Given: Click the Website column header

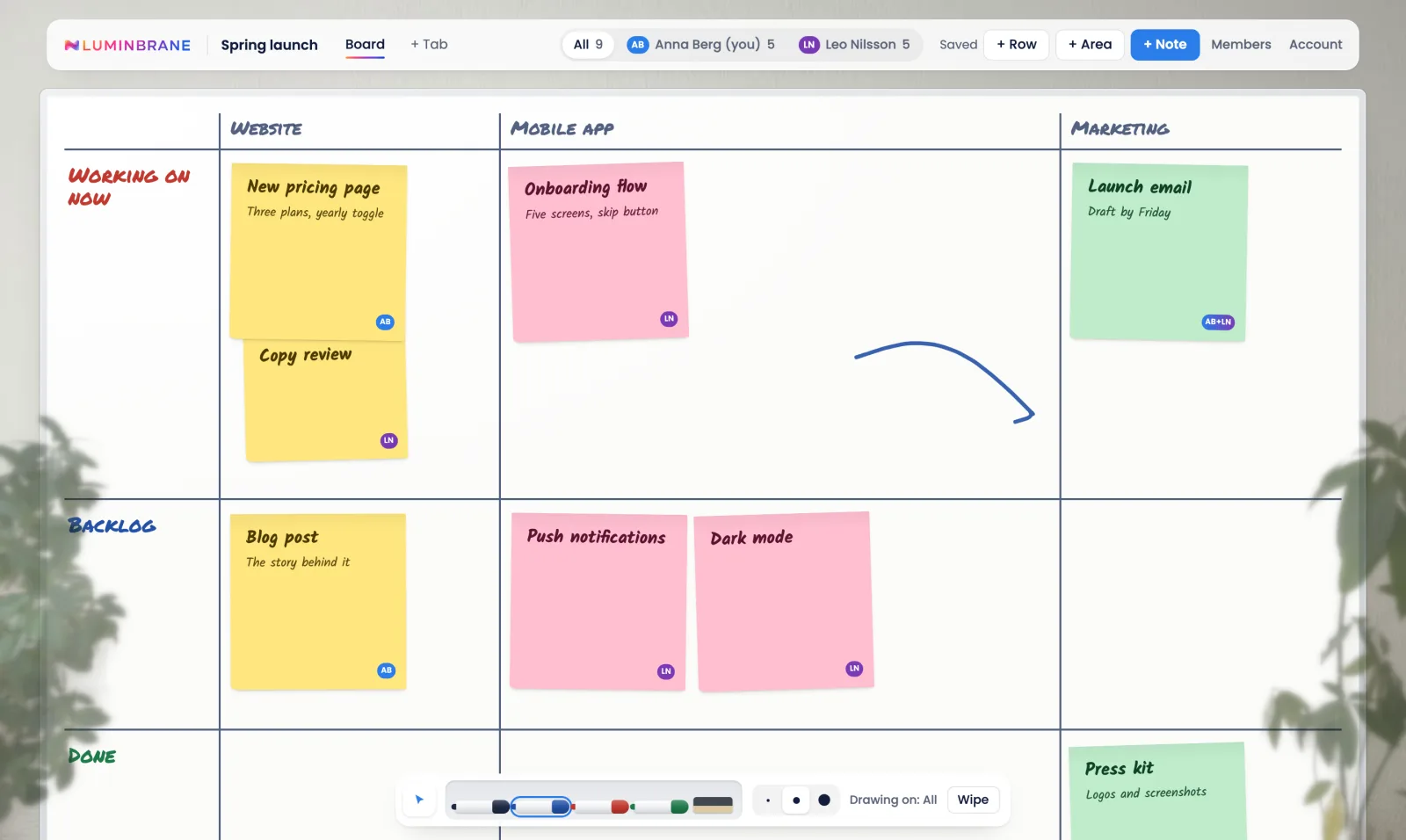Looking at the screenshot, I should coord(266,129).
